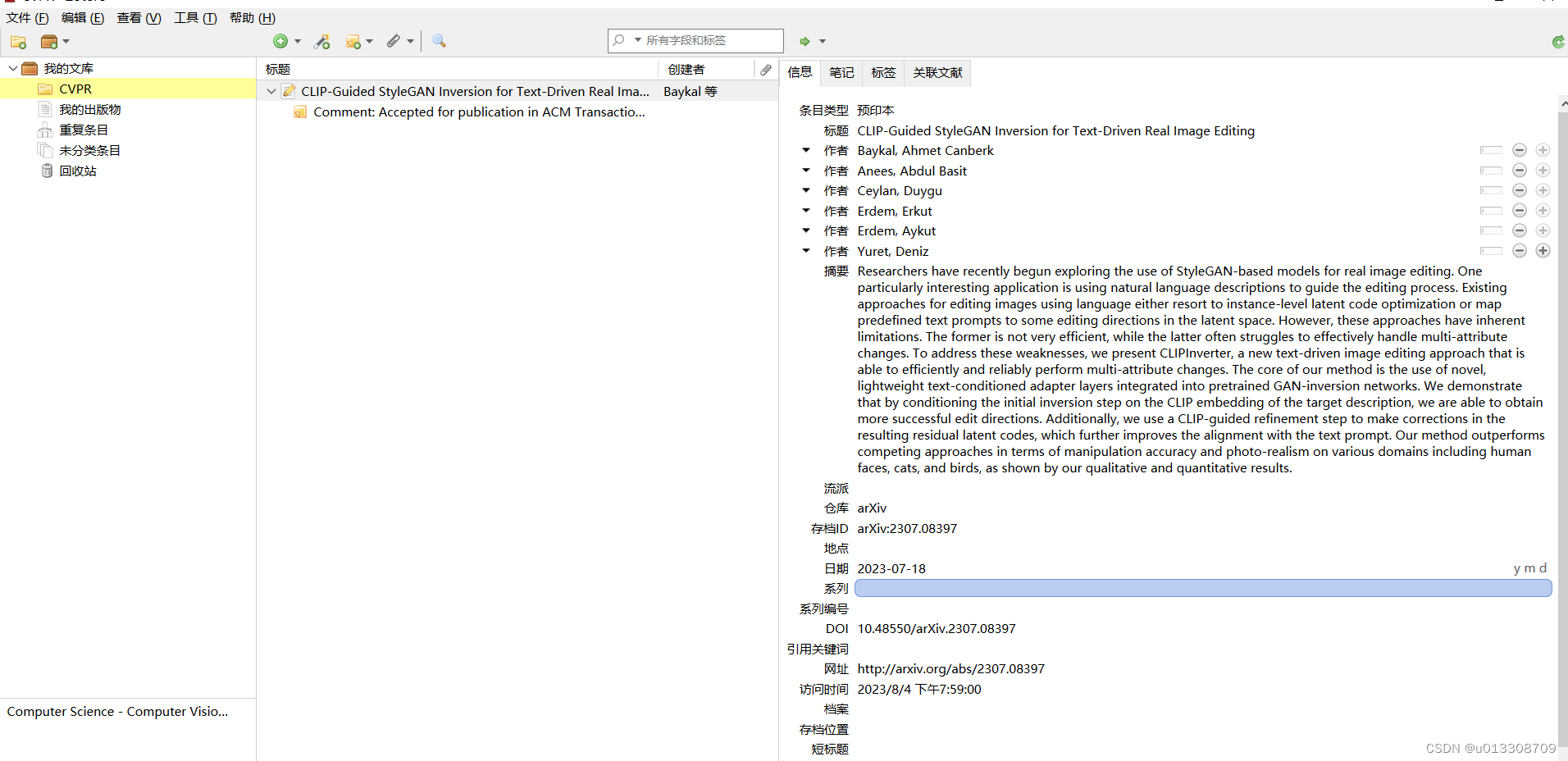1568x761 pixels.
Task: Toggle name field mode for Erdem, Erkut
Action: (x=1491, y=211)
